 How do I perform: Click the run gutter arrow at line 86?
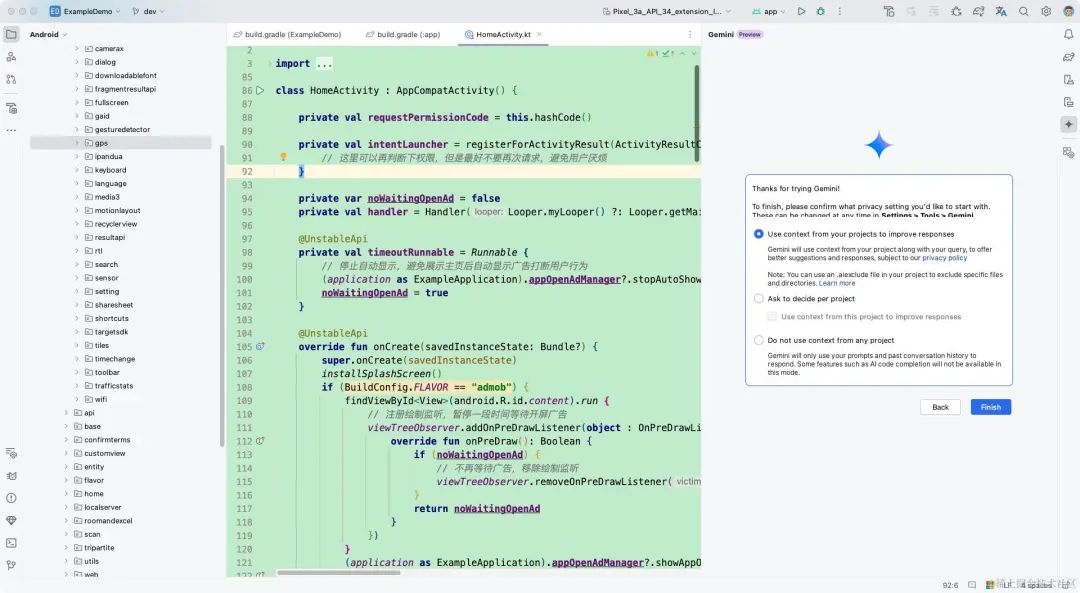click(x=260, y=90)
